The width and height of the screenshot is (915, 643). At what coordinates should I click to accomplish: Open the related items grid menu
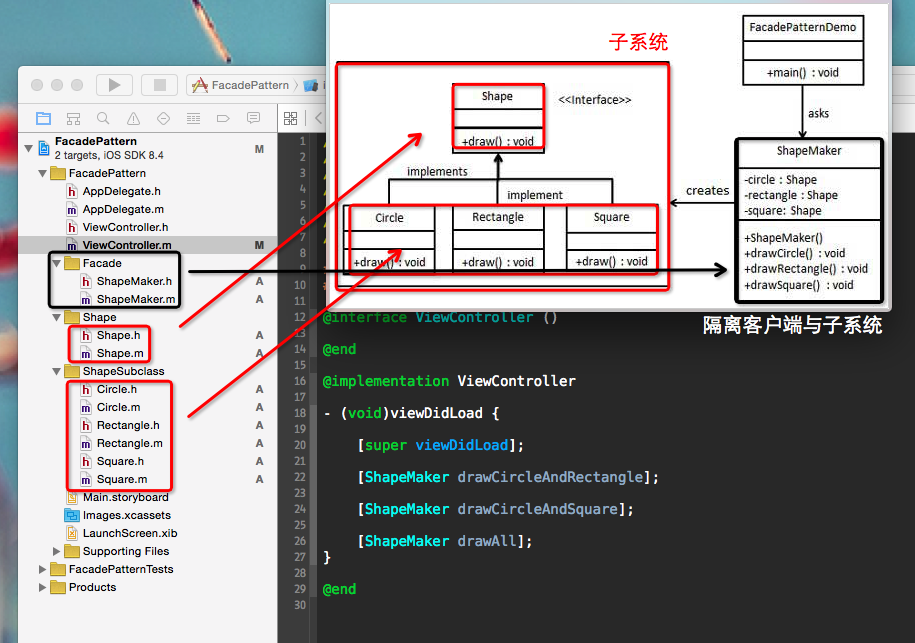291,118
